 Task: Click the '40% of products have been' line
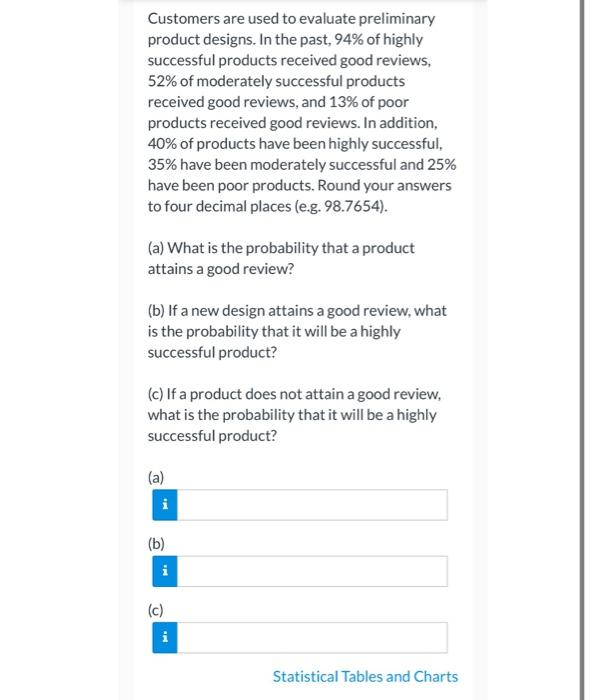pos(295,144)
